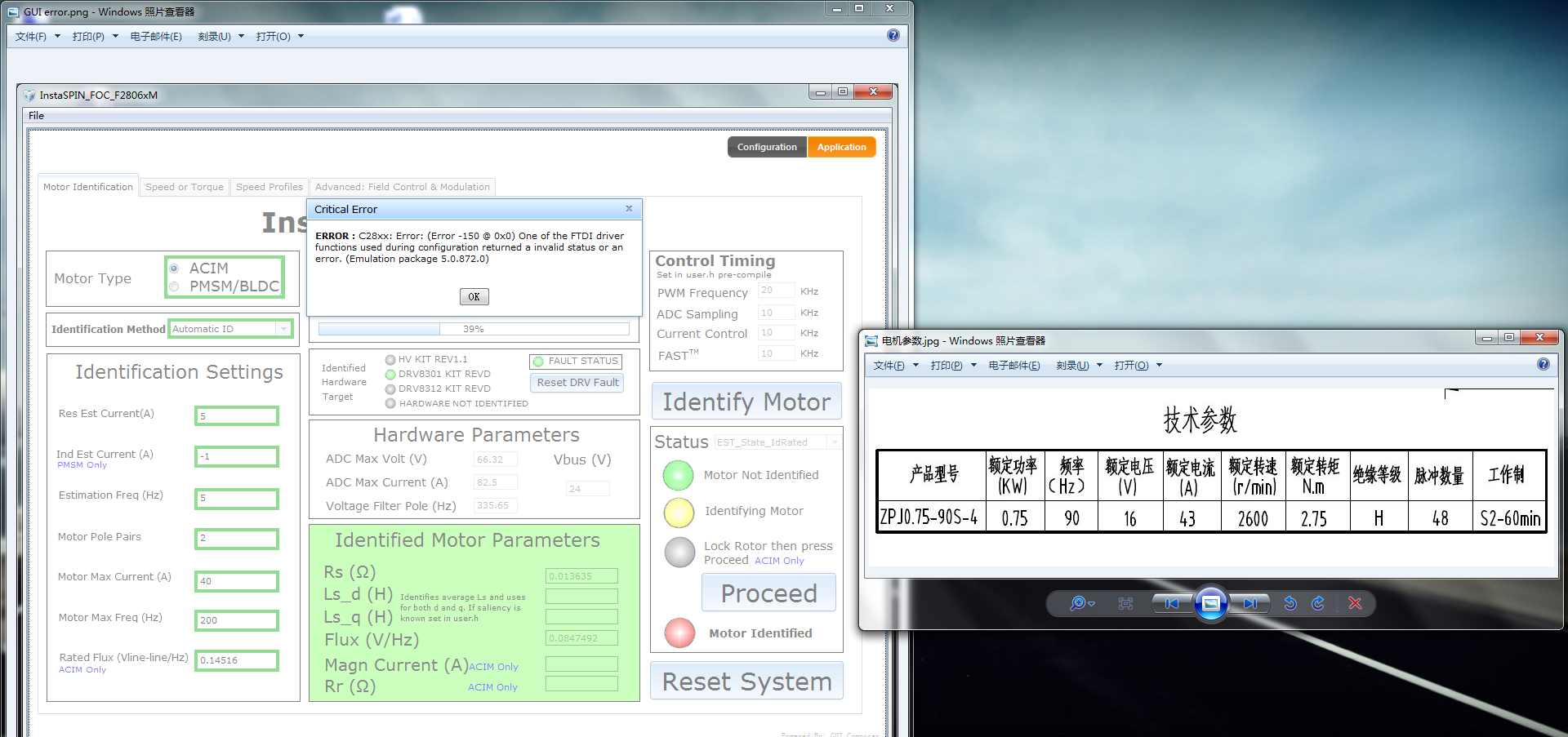
Task: Select the DRV8301 KIT REVD hardware target
Action: 390,375
